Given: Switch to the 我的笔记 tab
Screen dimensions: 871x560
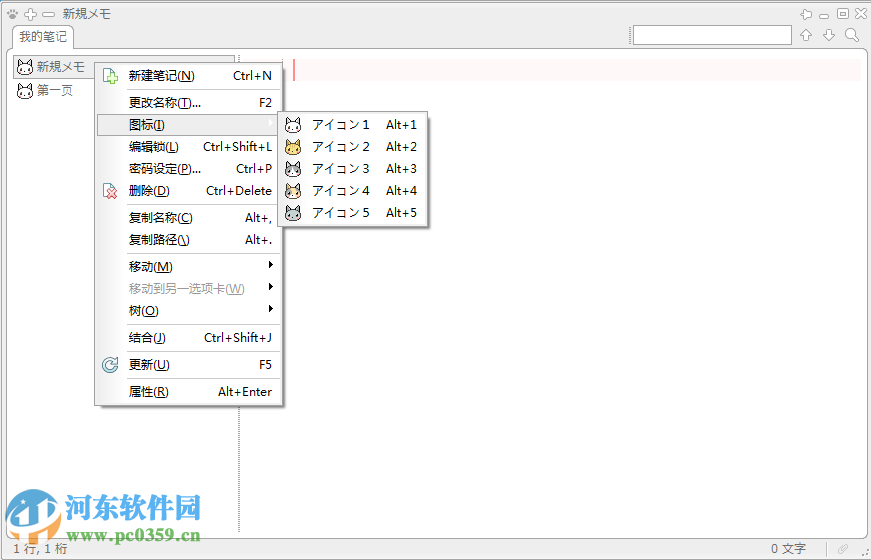Looking at the screenshot, I should pyautogui.click(x=43, y=37).
